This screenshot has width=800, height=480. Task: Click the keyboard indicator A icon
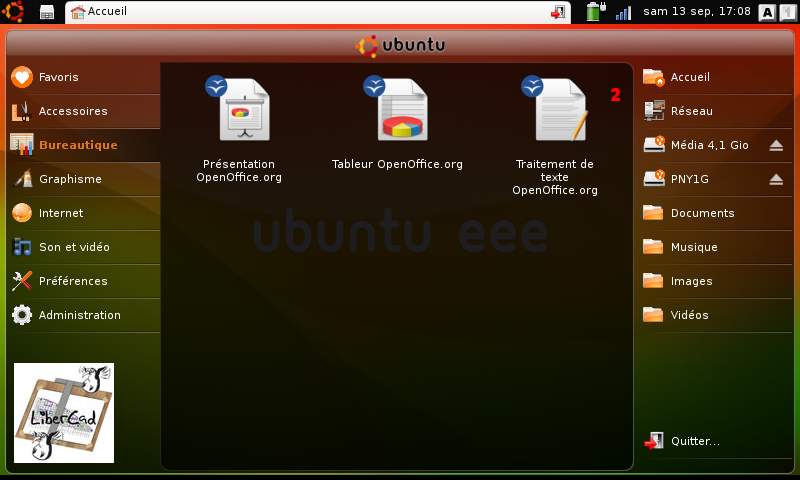(x=767, y=13)
